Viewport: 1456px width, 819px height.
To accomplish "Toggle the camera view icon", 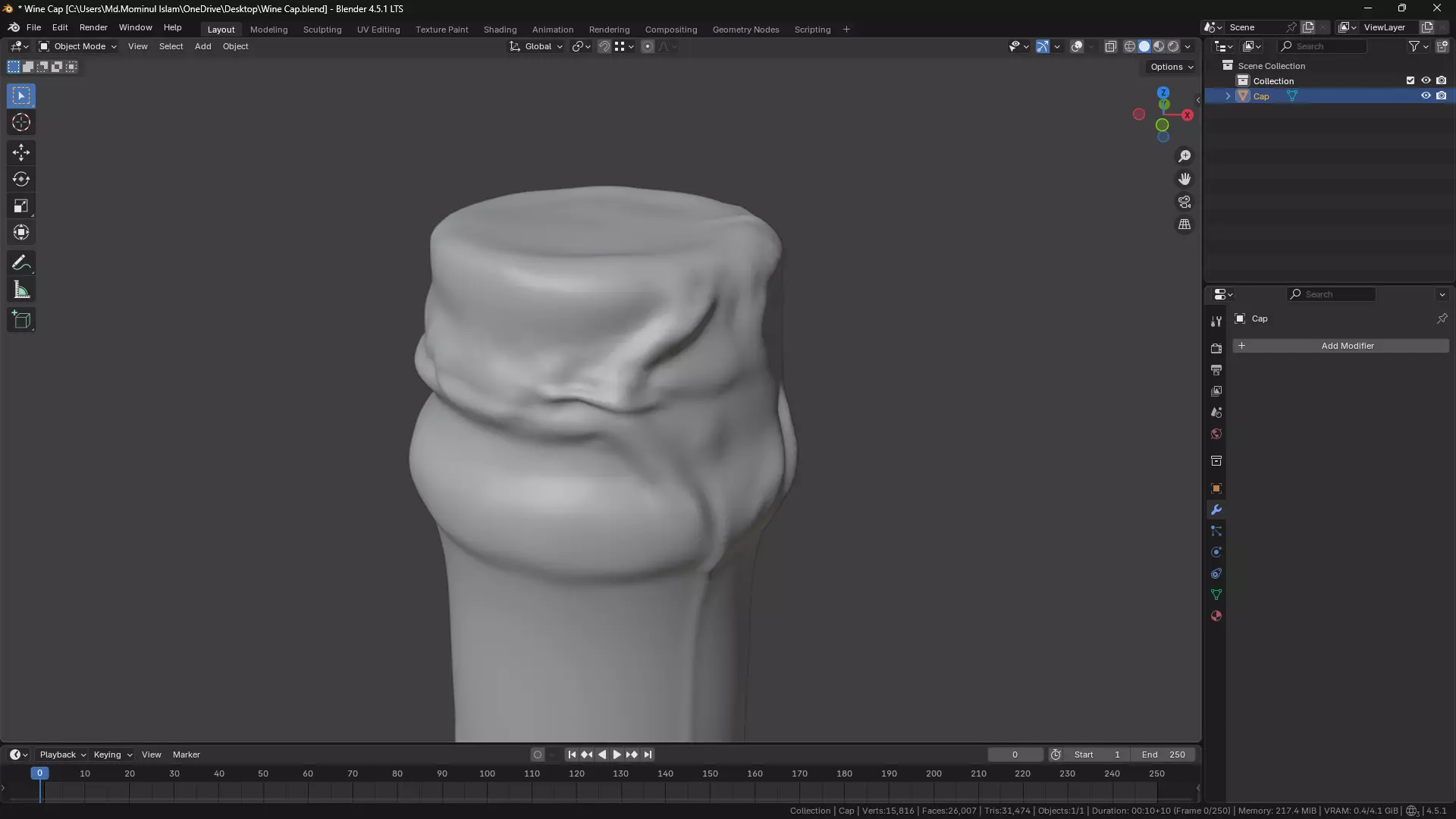I will point(1185,202).
